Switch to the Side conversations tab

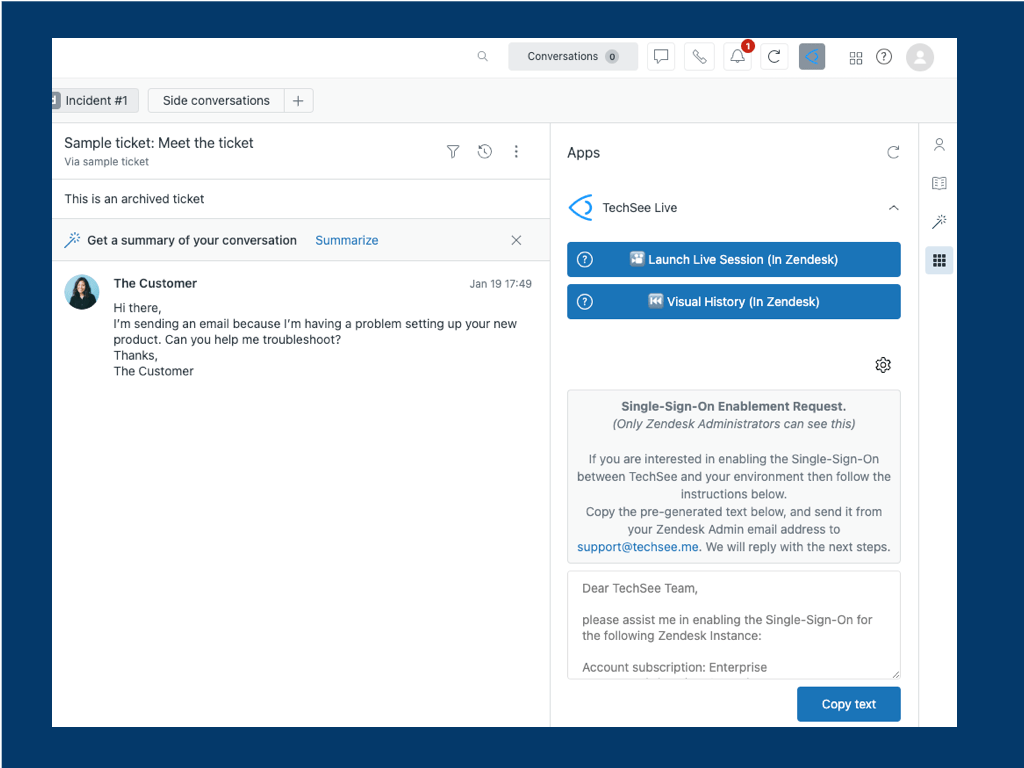pyautogui.click(x=216, y=101)
